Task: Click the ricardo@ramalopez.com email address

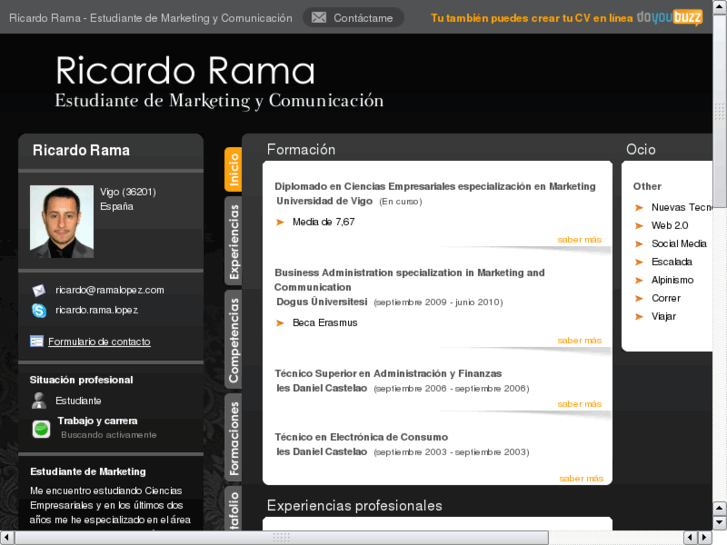Action: coord(110,290)
